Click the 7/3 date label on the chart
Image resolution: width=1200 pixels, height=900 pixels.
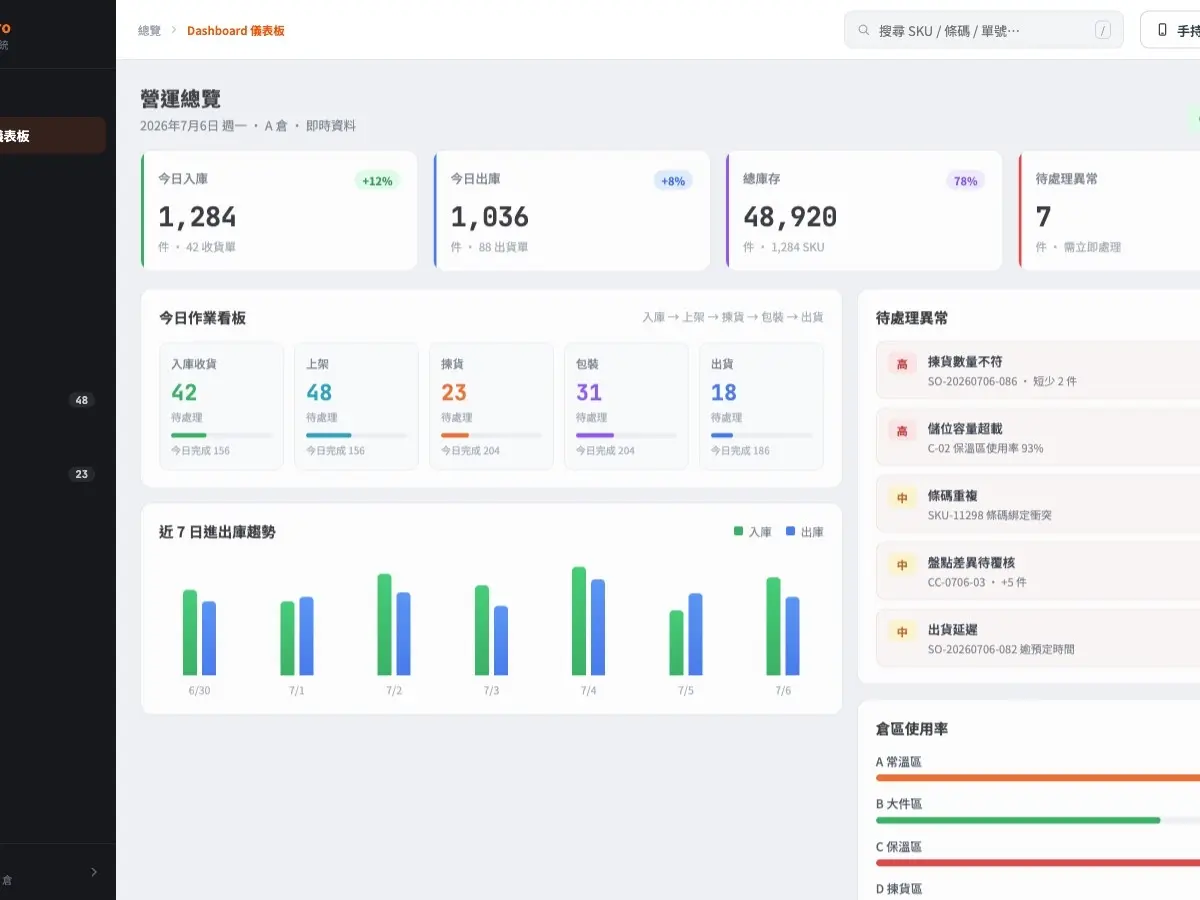tap(491, 691)
